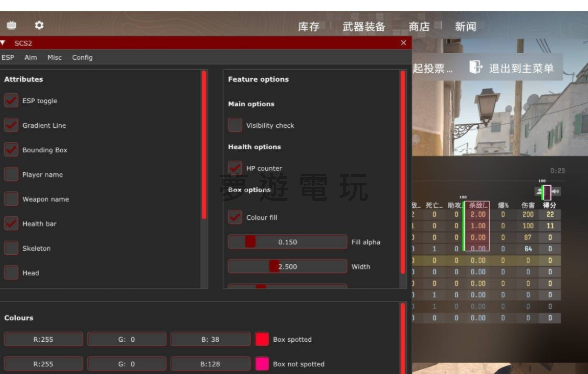Viewport: 588px width, 374px height.
Task: Open the settings gear icon
Action: 39,25
